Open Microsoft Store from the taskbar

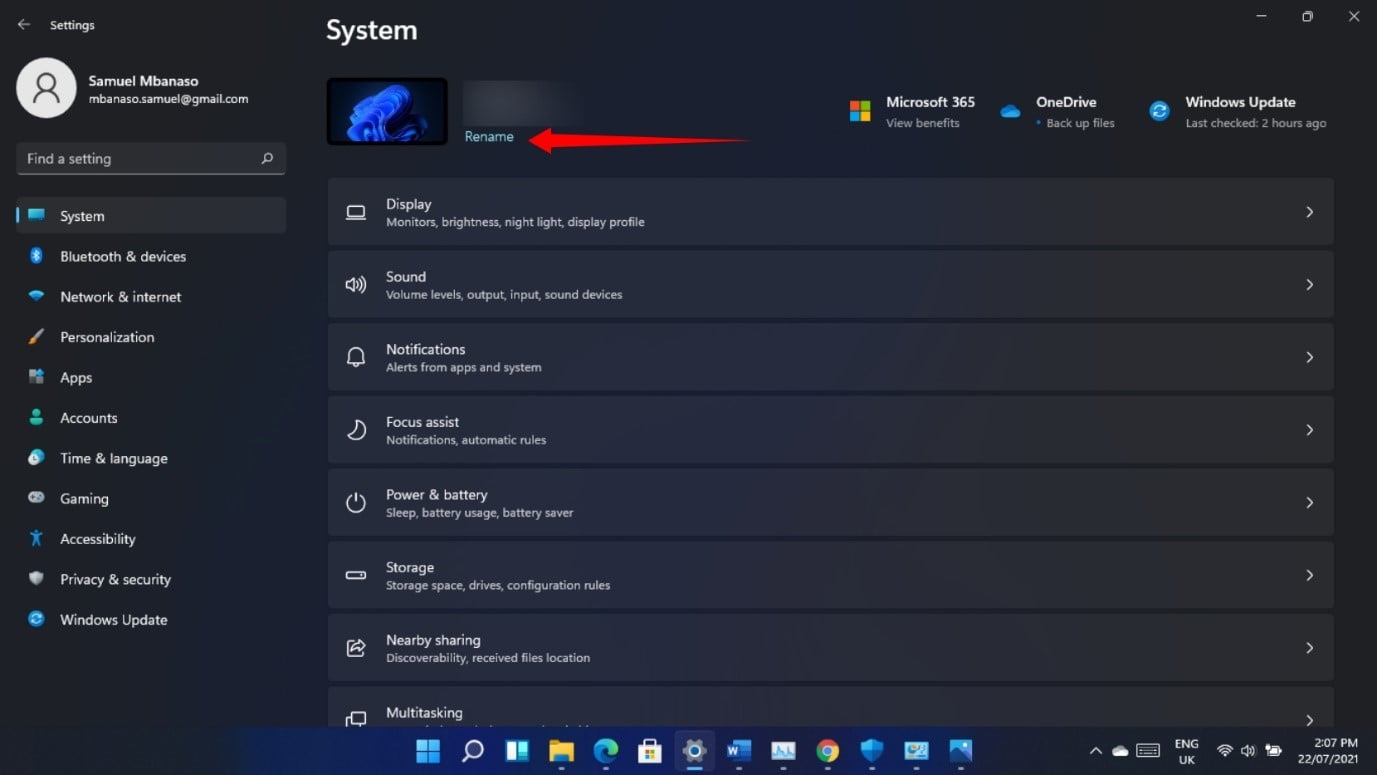(650, 751)
